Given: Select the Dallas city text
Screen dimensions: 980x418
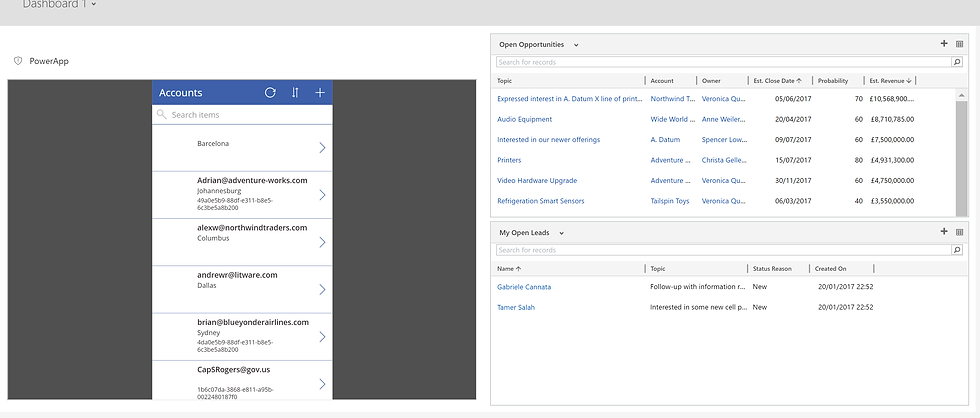Looking at the screenshot, I should (x=206, y=285).
